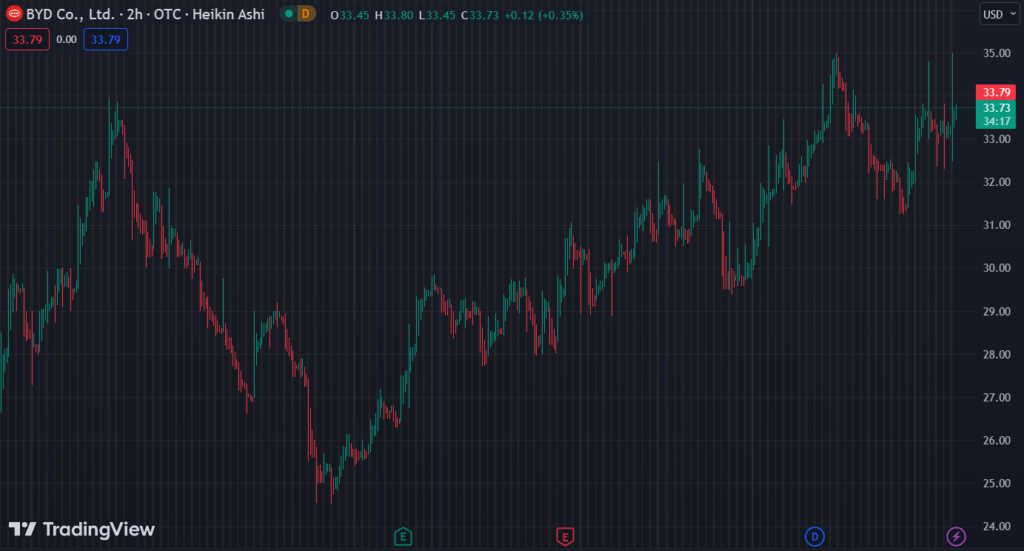The image size is (1024, 551).
Task: Click the 35.00 price scale value
Action: pyautogui.click(x=997, y=53)
